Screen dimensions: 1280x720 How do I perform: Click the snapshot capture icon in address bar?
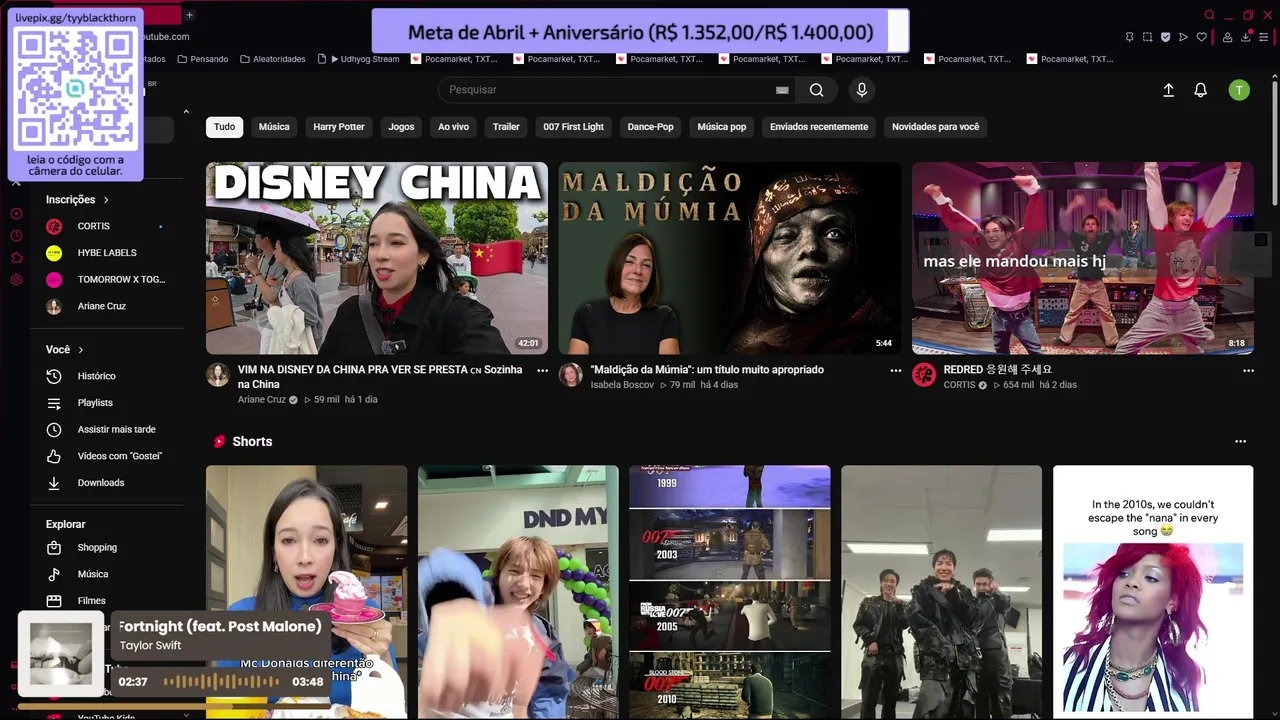[1147, 37]
